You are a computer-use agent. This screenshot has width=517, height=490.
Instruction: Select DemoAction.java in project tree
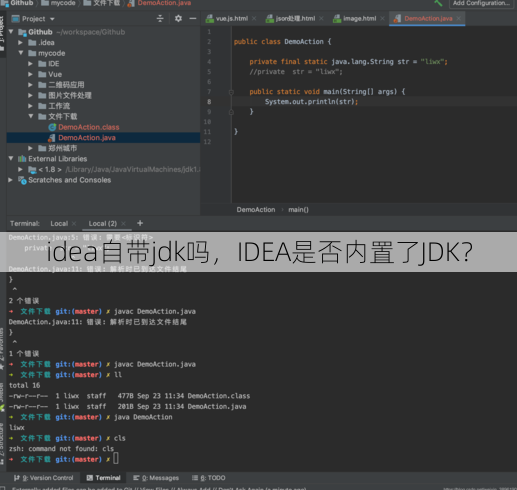point(87,138)
